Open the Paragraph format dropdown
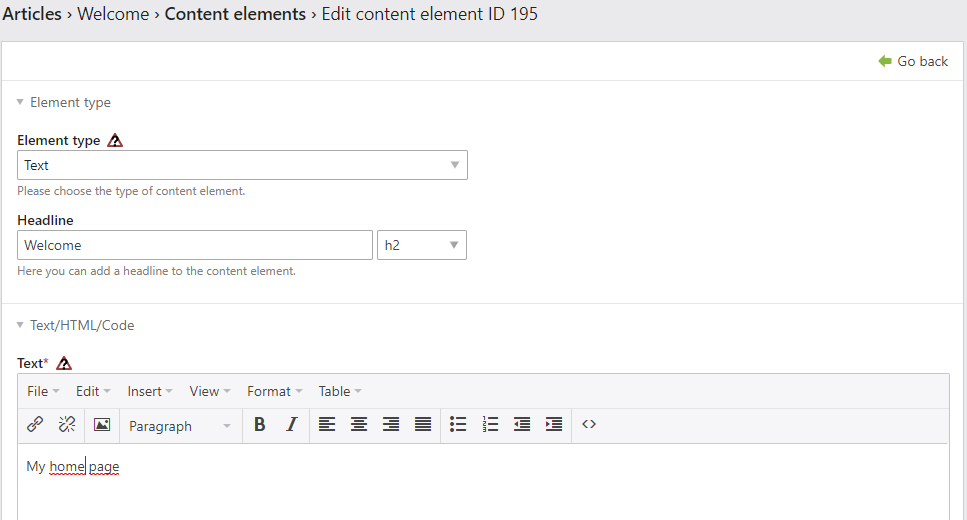The width and height of the screenshot is (967, 520). click(x=179, y=426)
